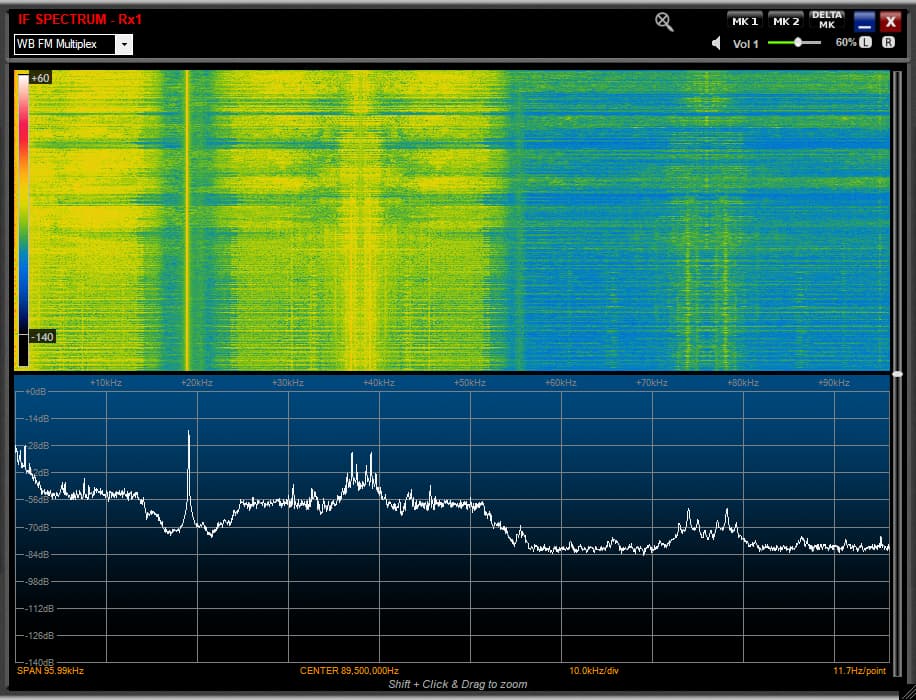The image size is (916, 700).
Task: Click the dropdown arrow beside WB FM Multiplex
Action: pyautogui.click(x=123, y=45)
